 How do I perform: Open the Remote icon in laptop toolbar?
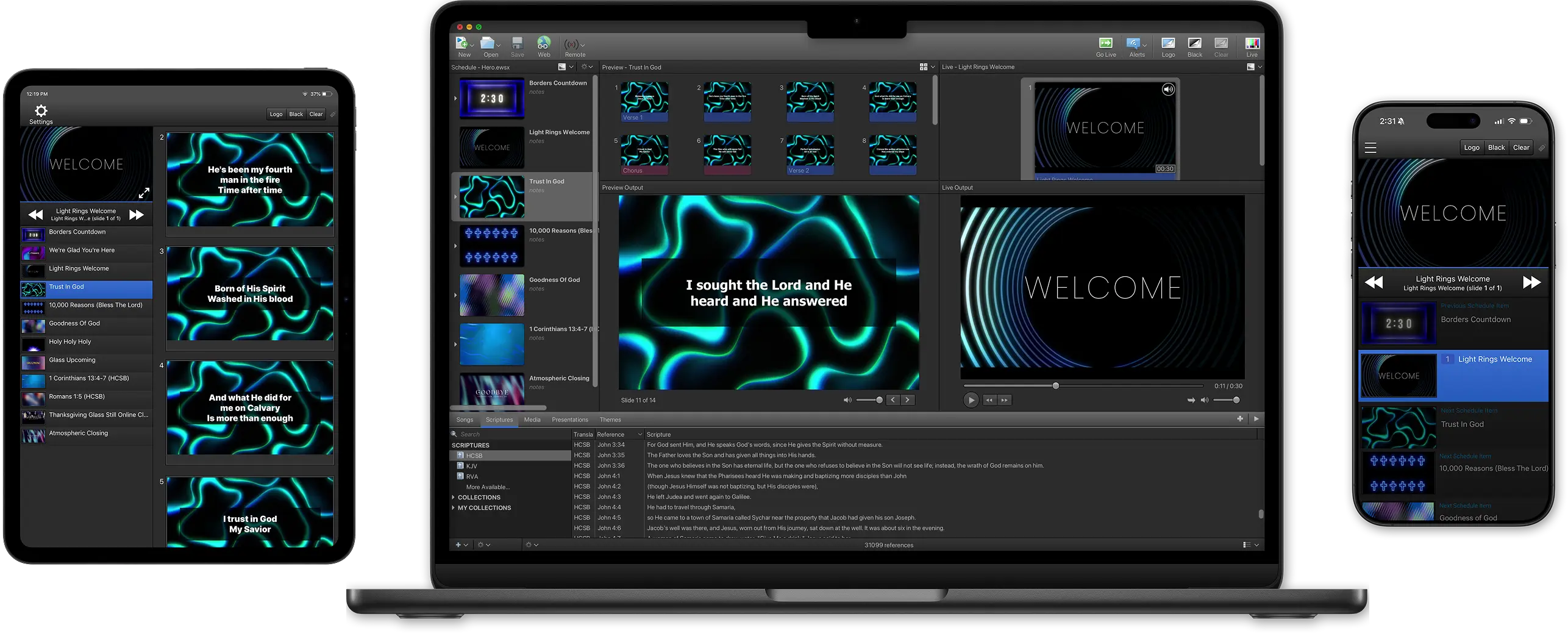pyautogui.click(x=571, y=45)
